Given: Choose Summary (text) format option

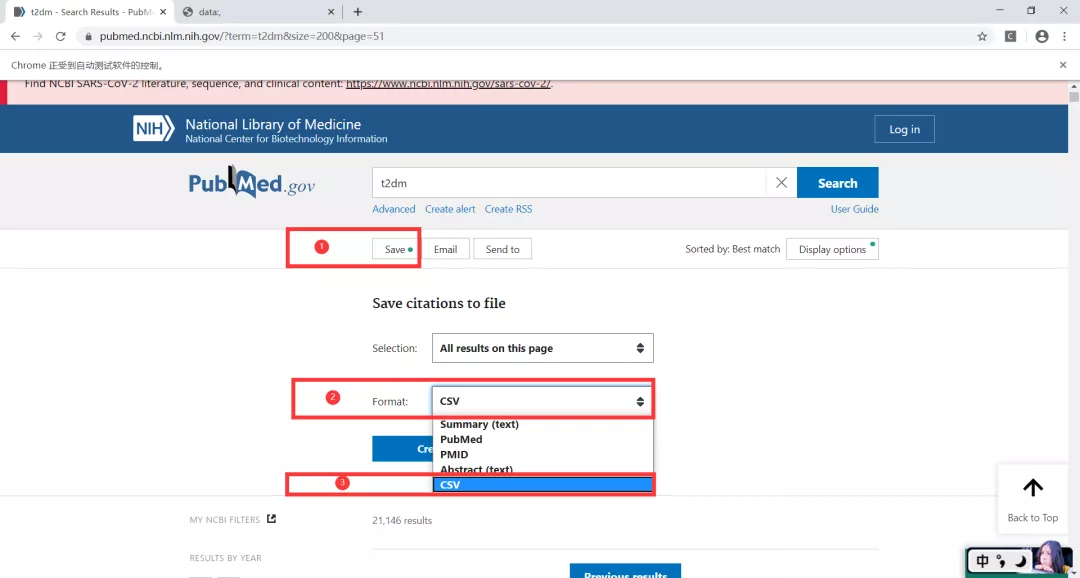Looking at the screenshot, I should point(543,424).
